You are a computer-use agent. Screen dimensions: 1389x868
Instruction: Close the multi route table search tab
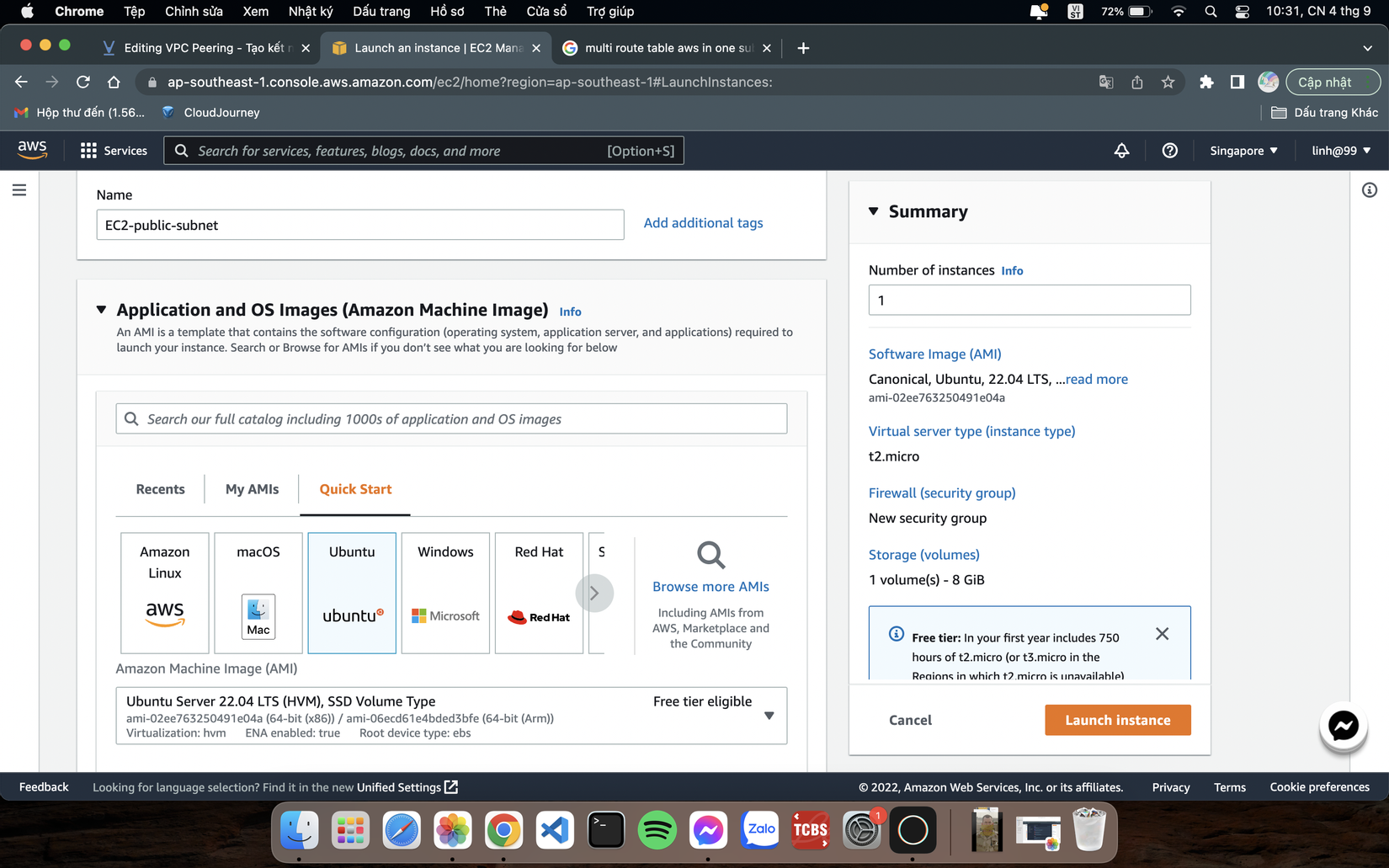click(766, 48)
